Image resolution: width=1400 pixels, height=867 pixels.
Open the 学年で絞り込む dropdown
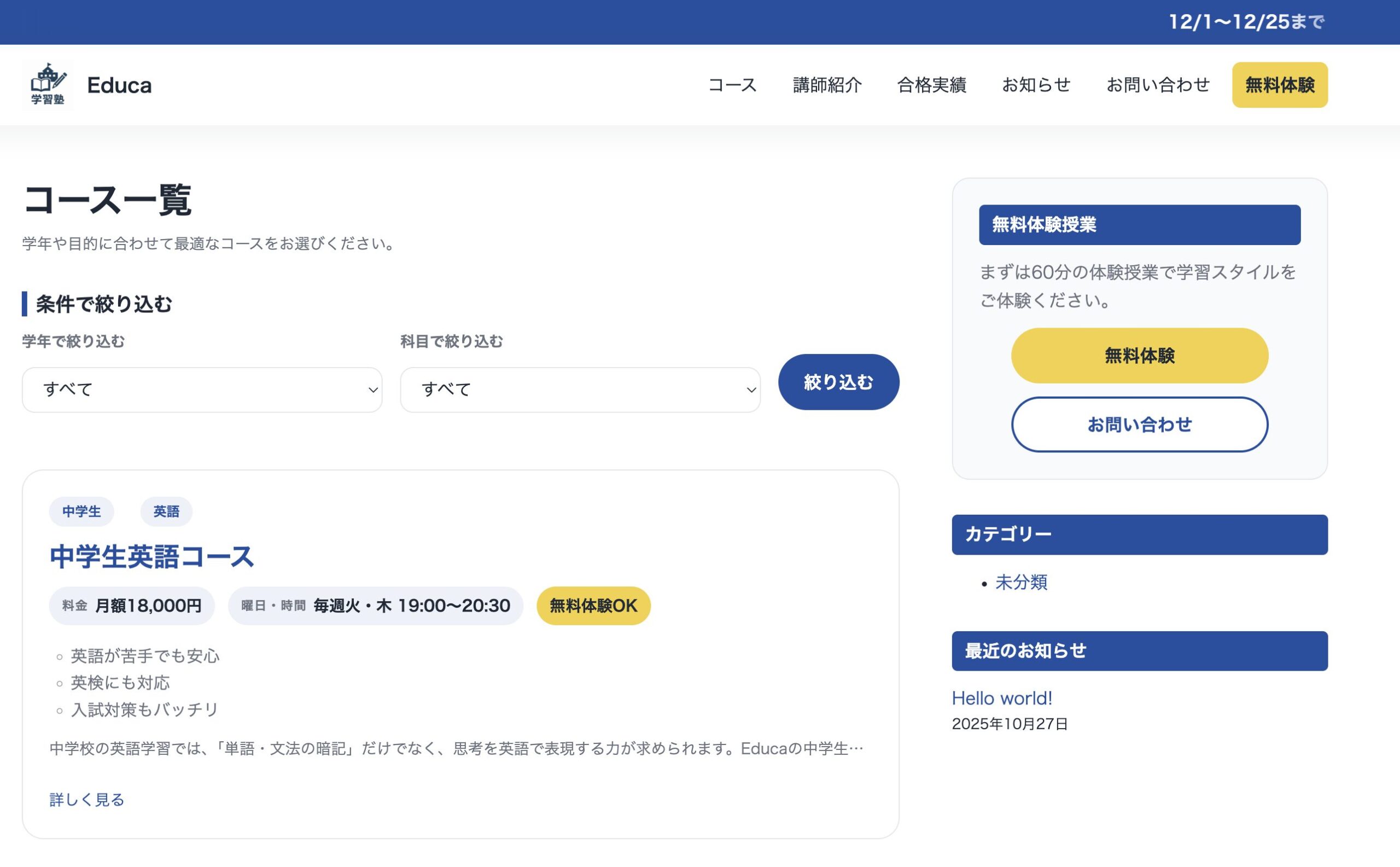202,390
